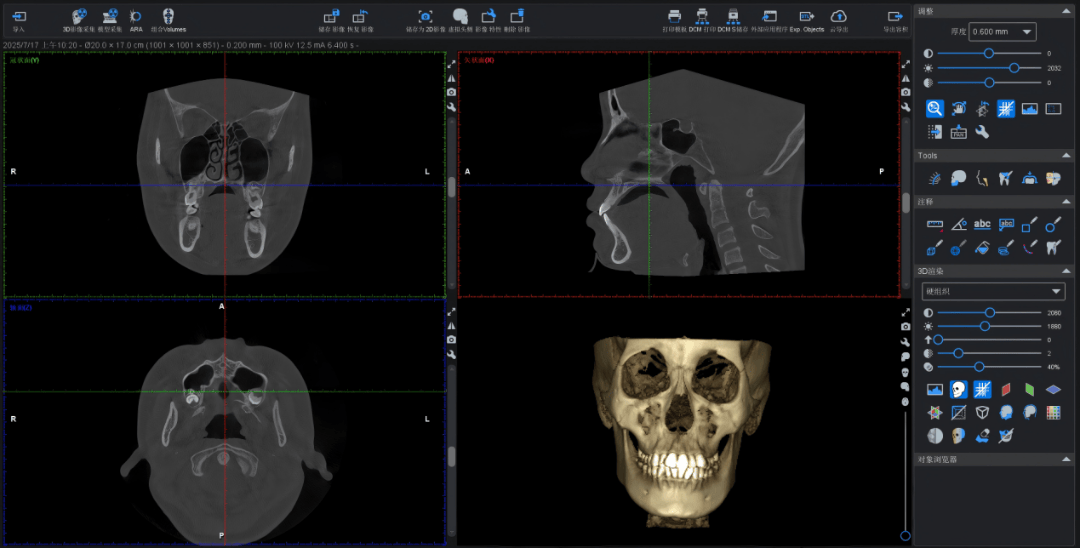
Task: Open the 厚度 0.600 mm dropdown
Action: (x=1001, y=32)
